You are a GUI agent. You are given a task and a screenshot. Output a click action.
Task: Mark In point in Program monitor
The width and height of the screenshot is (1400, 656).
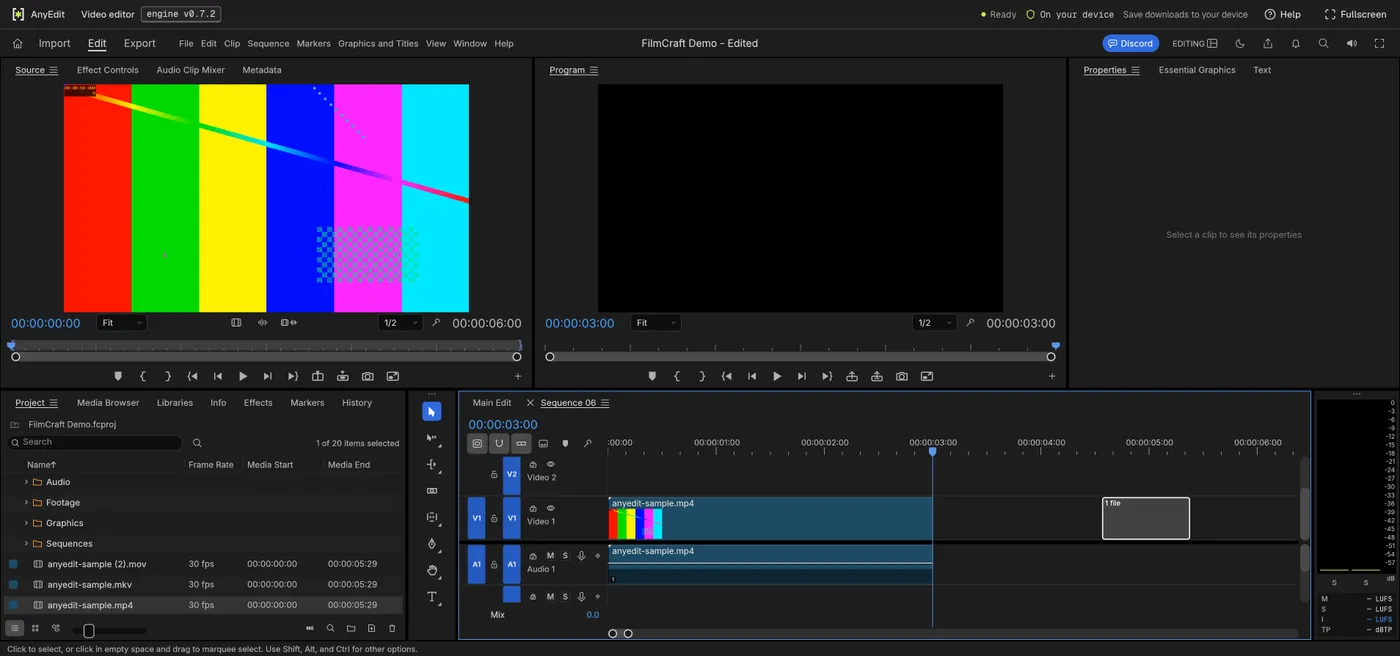[677, 376]
